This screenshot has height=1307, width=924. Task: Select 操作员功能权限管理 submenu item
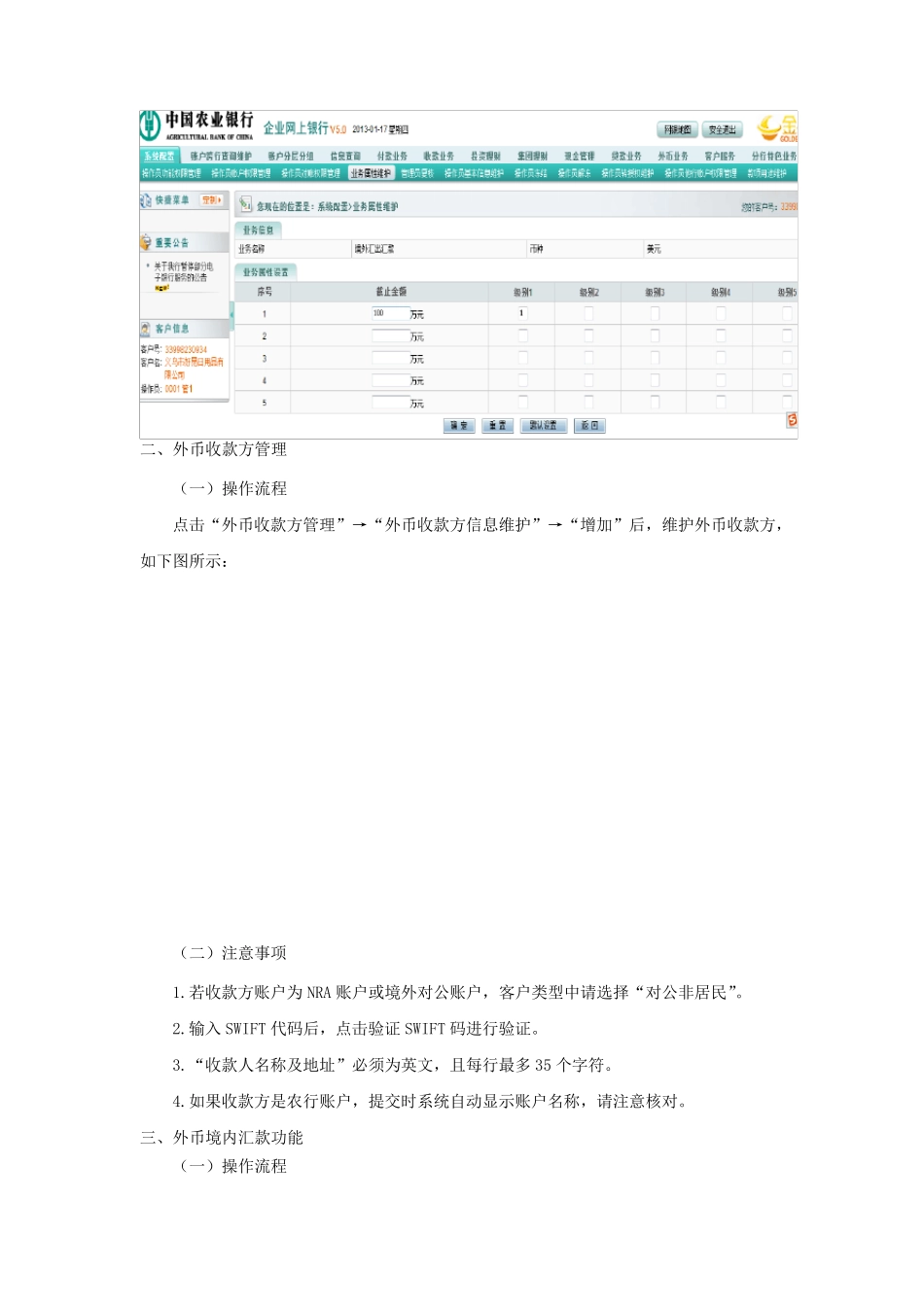click(171, 174)
